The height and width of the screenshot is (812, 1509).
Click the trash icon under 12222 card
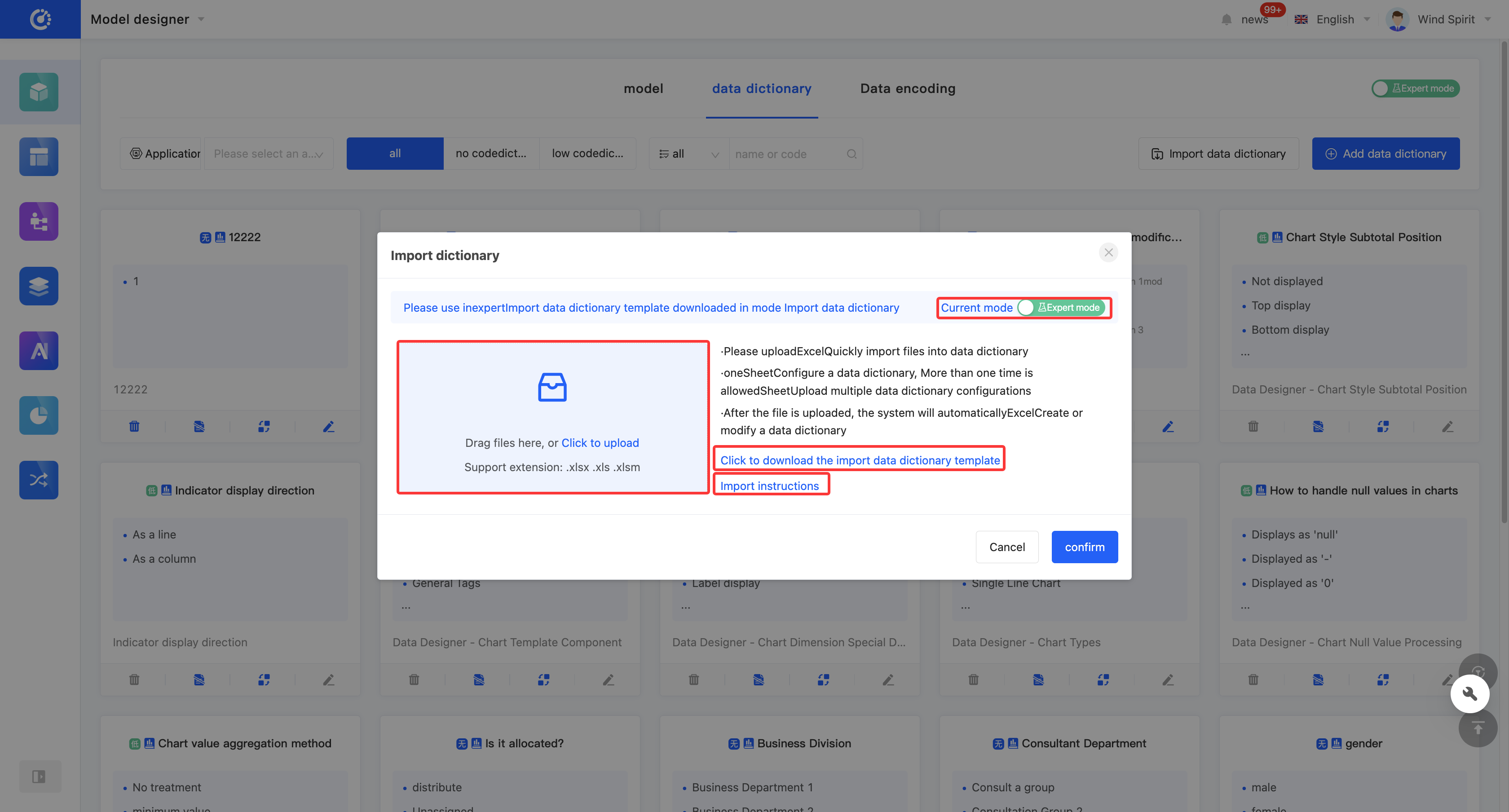coord(134,426)
